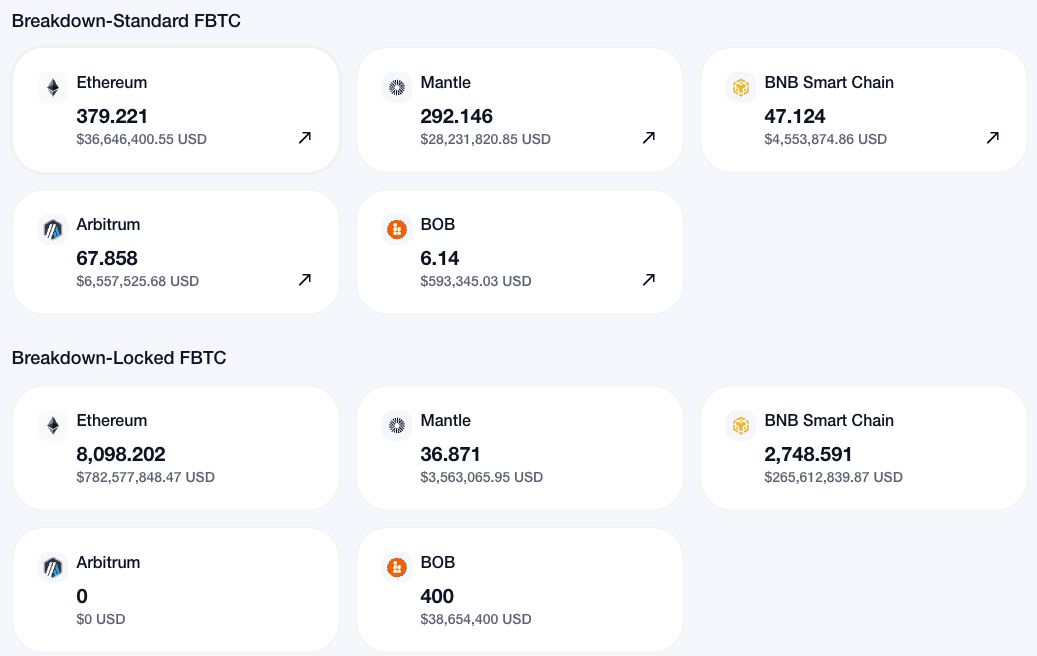The height and width of the screenshot is (656, 1037).
Task: Click the Breakdown-Standard FBTC heading
Action: point(126,20)
